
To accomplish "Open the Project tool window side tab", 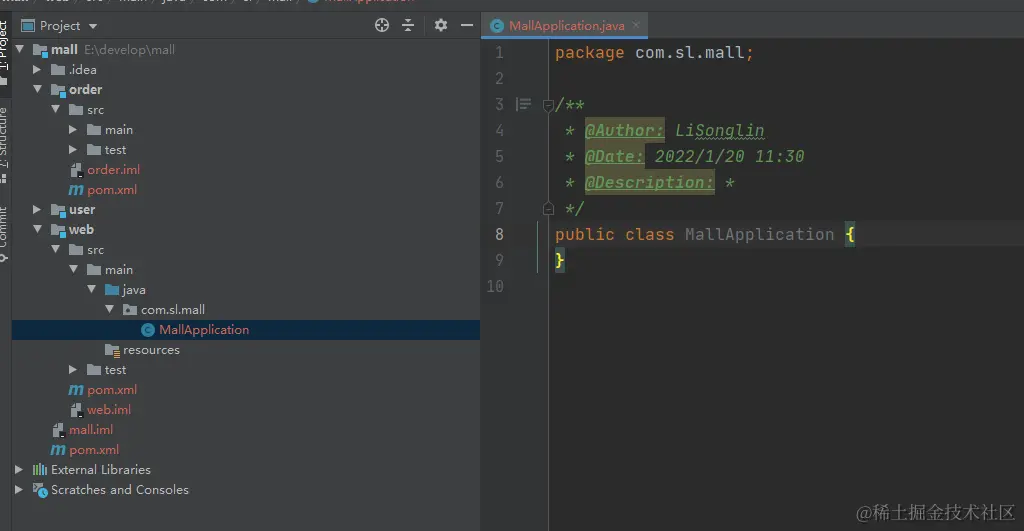I will tap(4, 52).
